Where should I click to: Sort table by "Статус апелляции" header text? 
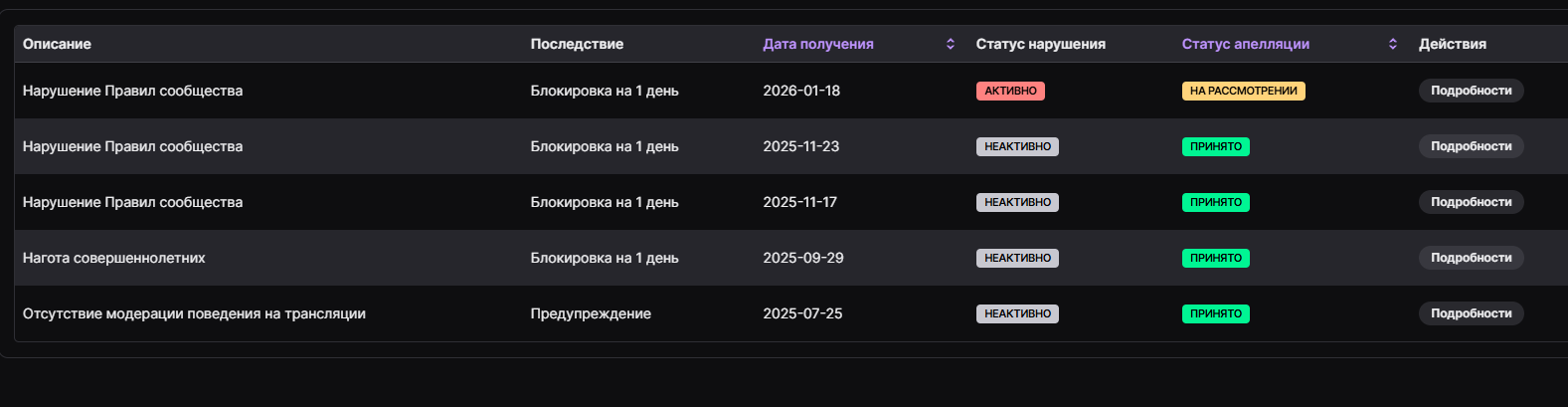tap(1245, 44)
